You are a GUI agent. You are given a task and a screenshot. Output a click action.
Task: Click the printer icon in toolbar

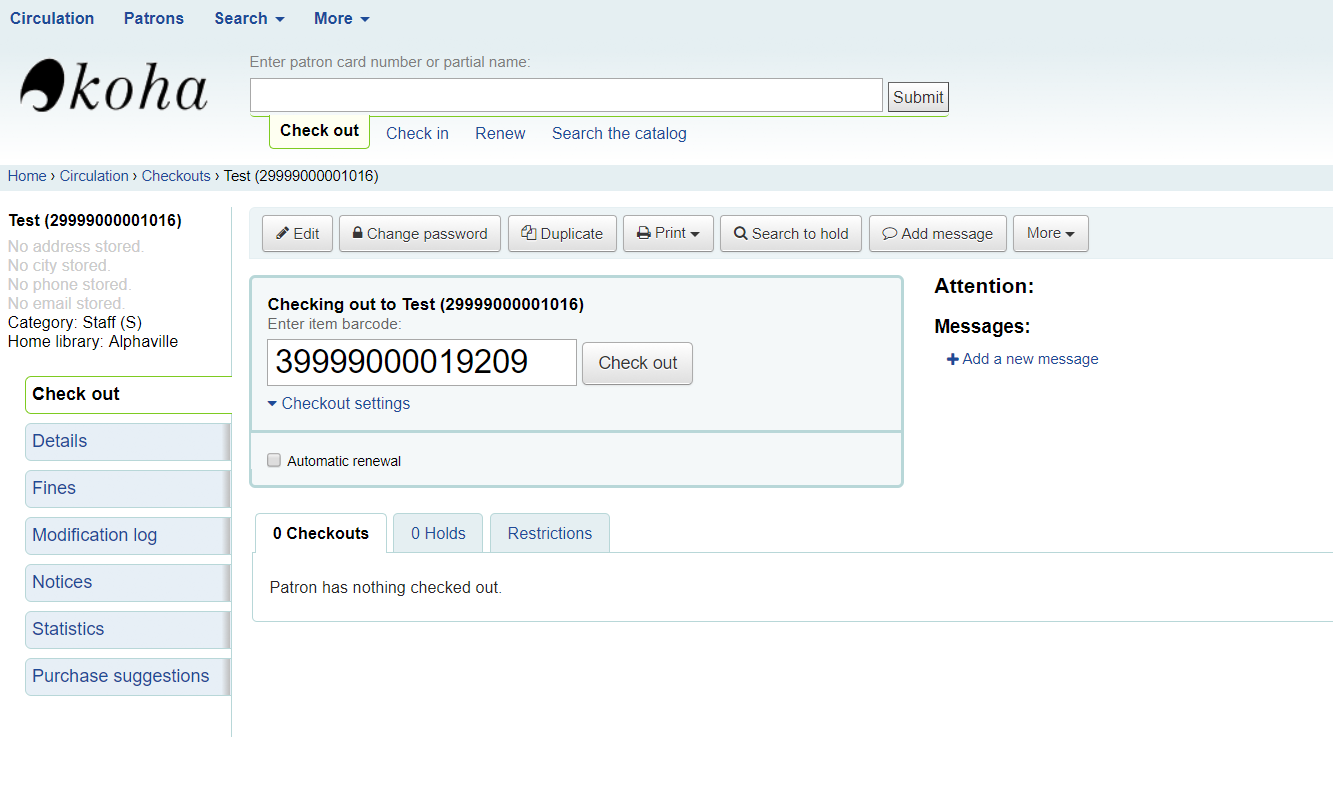click(644, 234)
